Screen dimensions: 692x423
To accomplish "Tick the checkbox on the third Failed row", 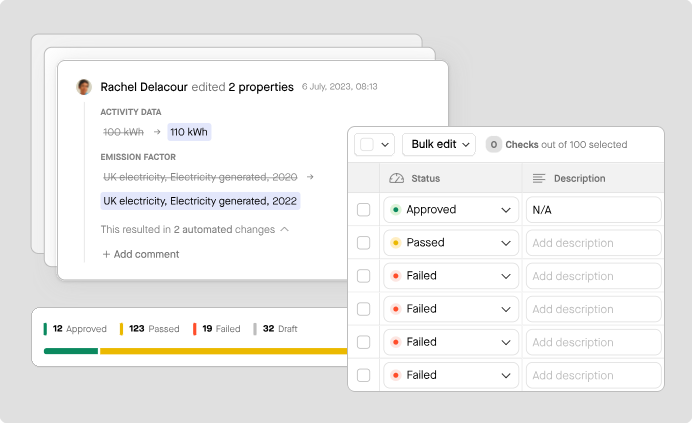I will (x=364, y=342).
